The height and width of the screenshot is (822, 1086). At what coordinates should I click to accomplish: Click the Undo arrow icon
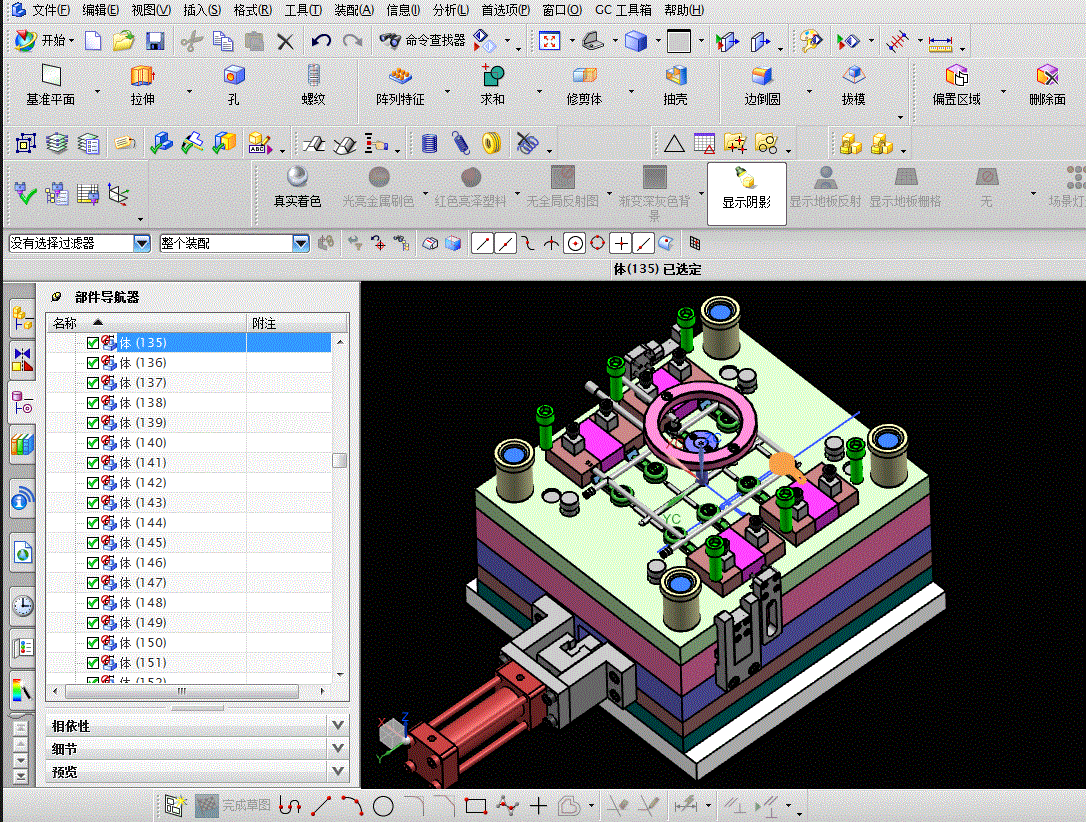tap(321, 41)
